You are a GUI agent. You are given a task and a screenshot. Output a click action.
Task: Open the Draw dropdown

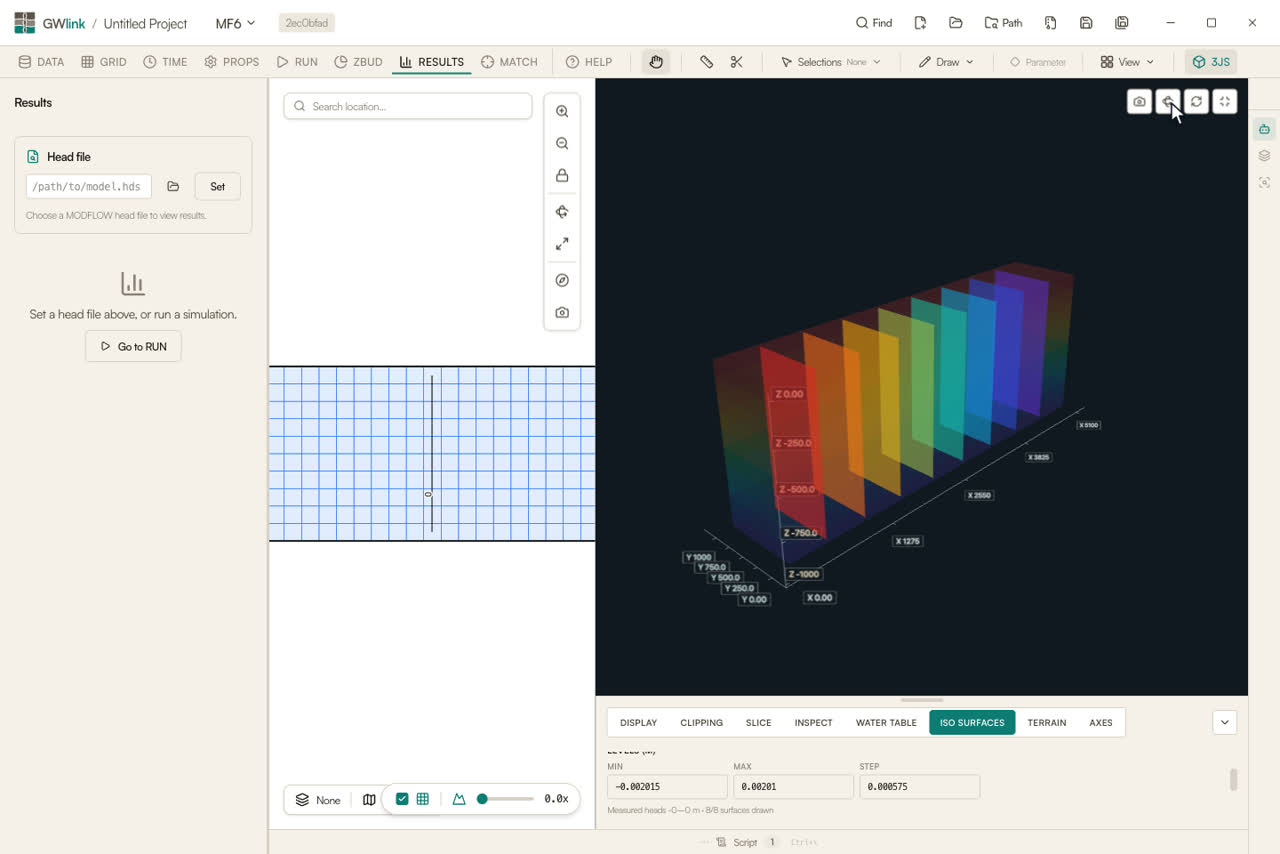click(x=946, y=62)
